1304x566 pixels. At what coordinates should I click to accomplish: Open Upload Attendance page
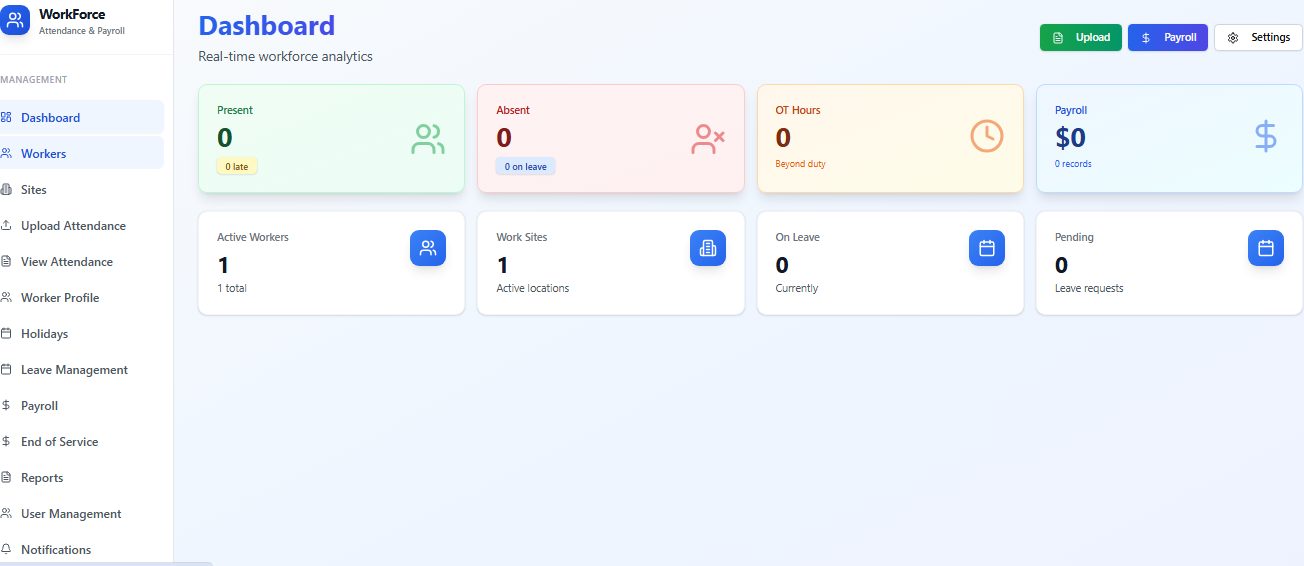pos(73,226)
